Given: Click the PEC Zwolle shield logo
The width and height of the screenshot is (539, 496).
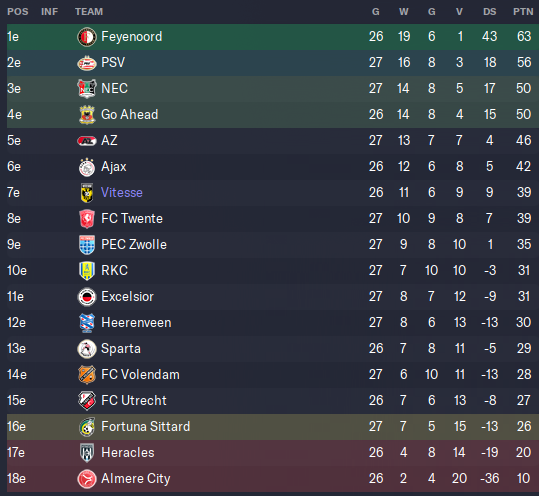Looking at the screenshot, I should (87, 245).
